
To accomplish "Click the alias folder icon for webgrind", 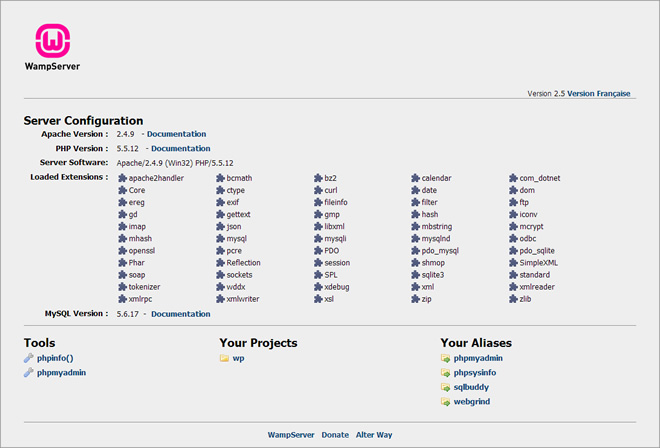I will pyautogui.click(x=445, y=402).
